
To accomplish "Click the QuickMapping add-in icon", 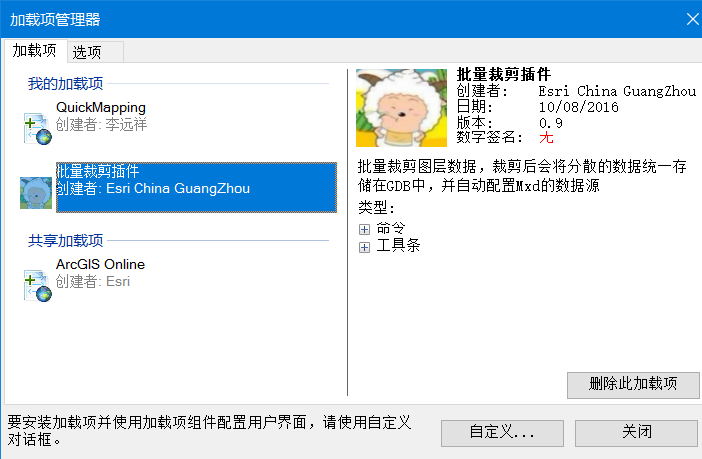I will click(x=38, y=129).
